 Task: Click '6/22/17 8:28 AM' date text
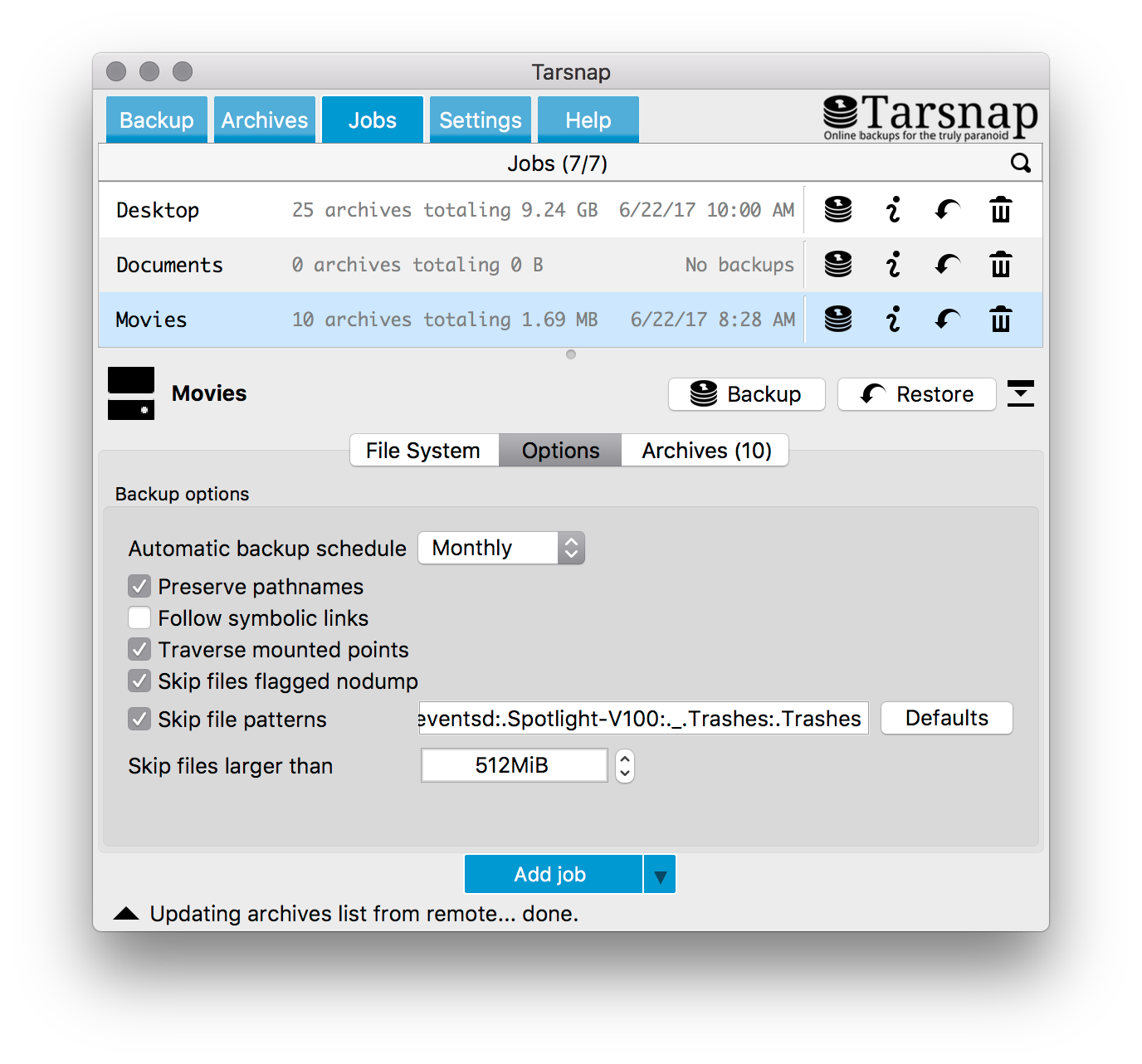[x=713, y=320]
